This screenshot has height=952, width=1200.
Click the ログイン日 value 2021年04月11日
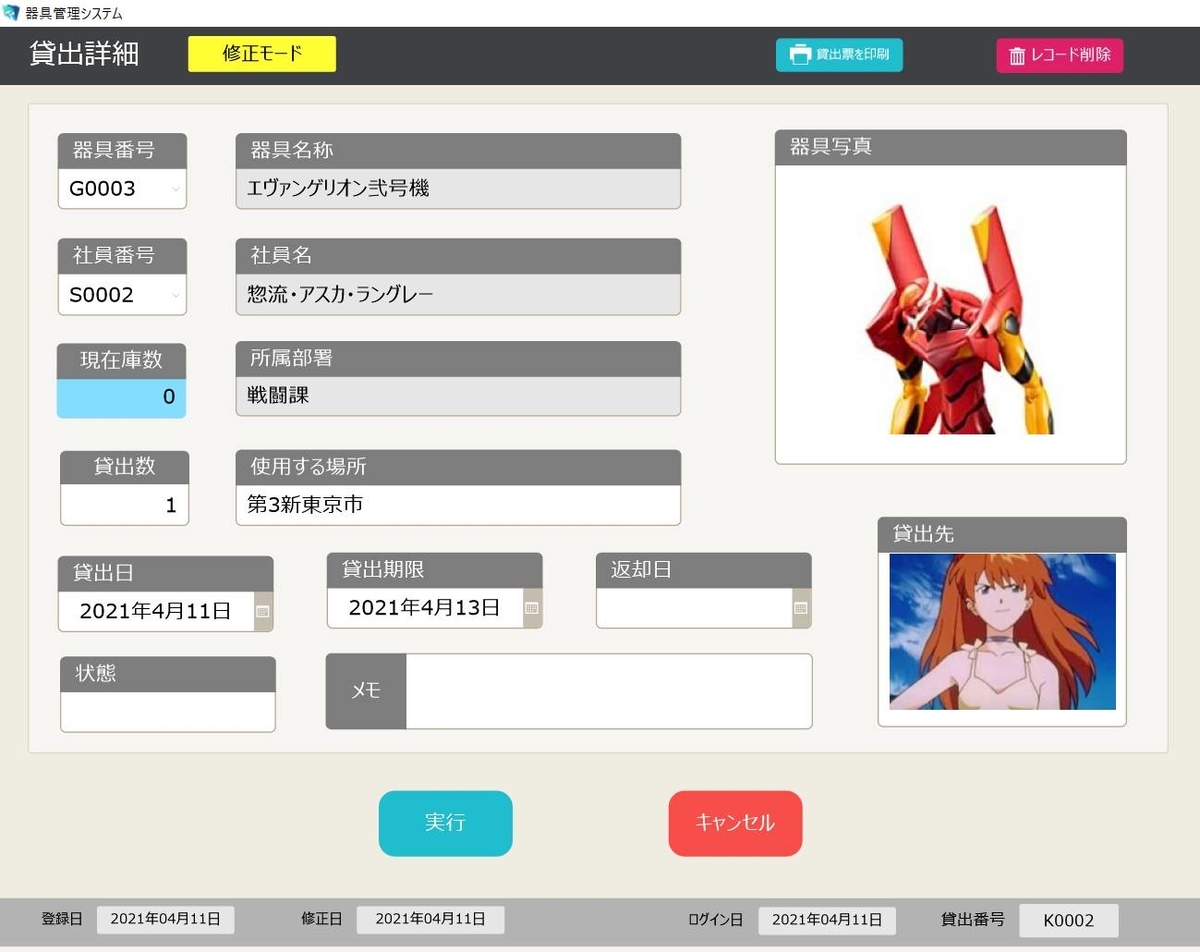click(827, 920)
